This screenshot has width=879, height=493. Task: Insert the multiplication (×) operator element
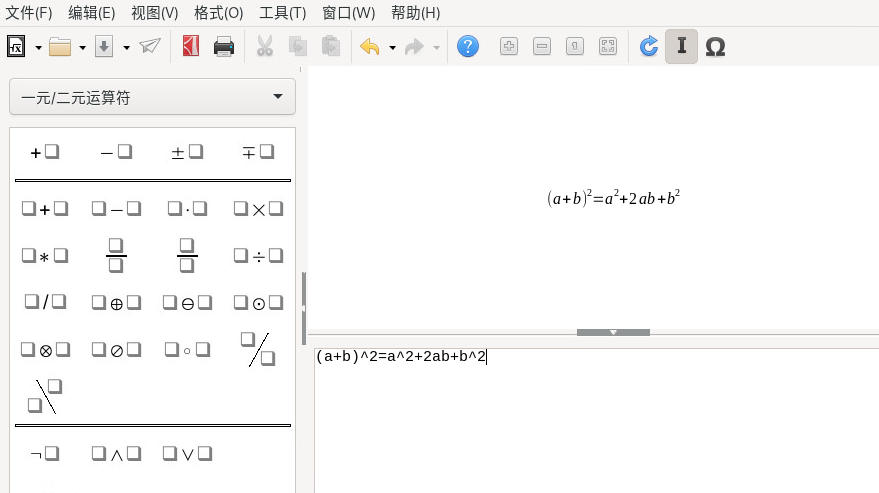pyautogui.click(x=258, y=209)
